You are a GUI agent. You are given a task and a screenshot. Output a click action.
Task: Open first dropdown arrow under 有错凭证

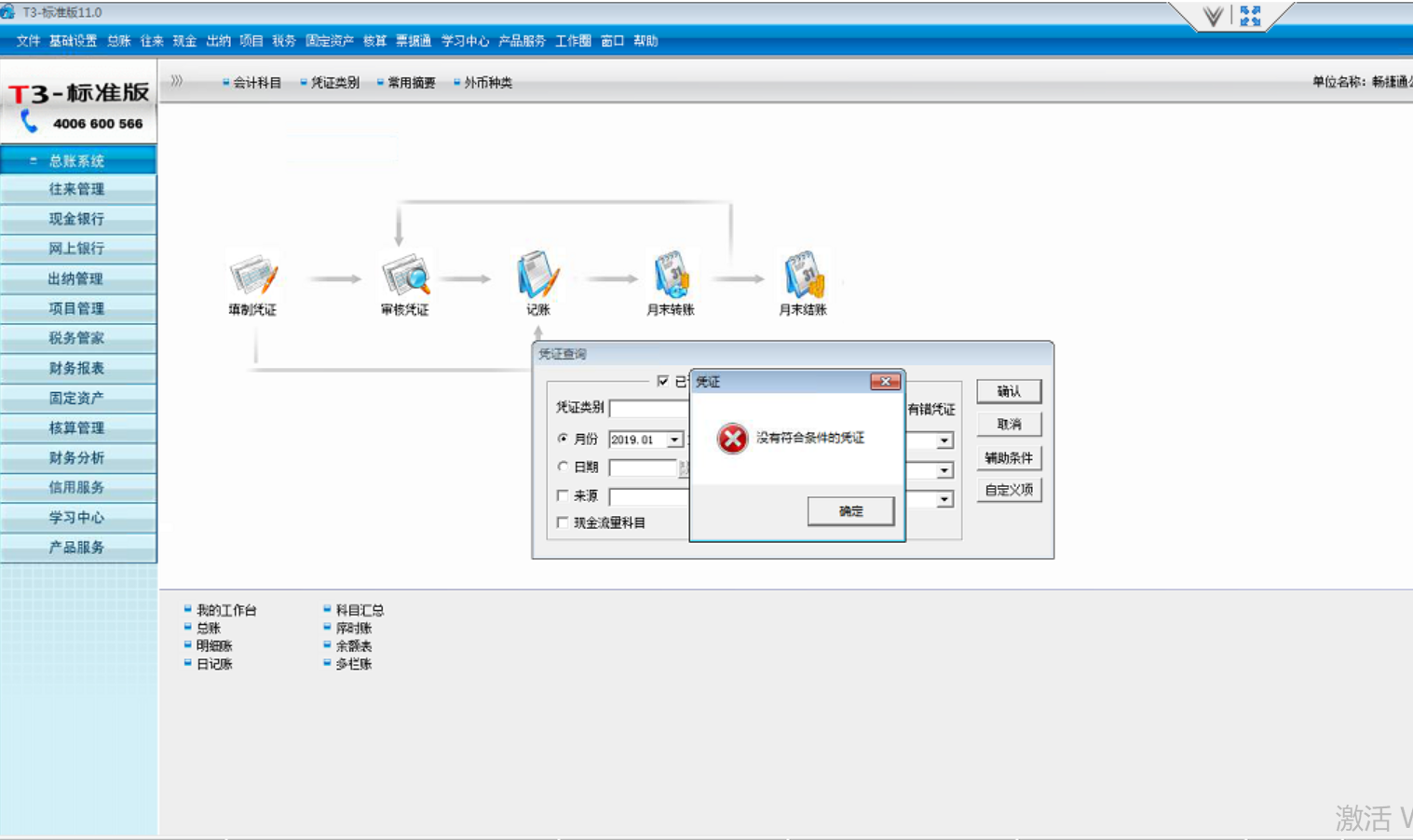944,440
